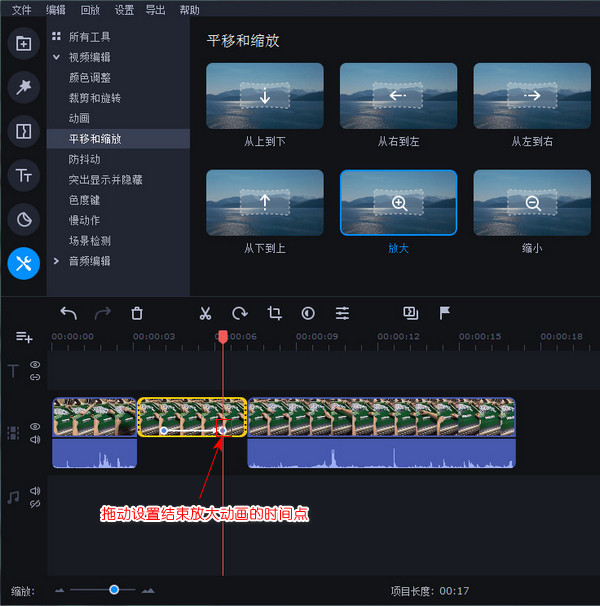
Task: Click the zoom out mountain icon
Action: pos(60,590)
